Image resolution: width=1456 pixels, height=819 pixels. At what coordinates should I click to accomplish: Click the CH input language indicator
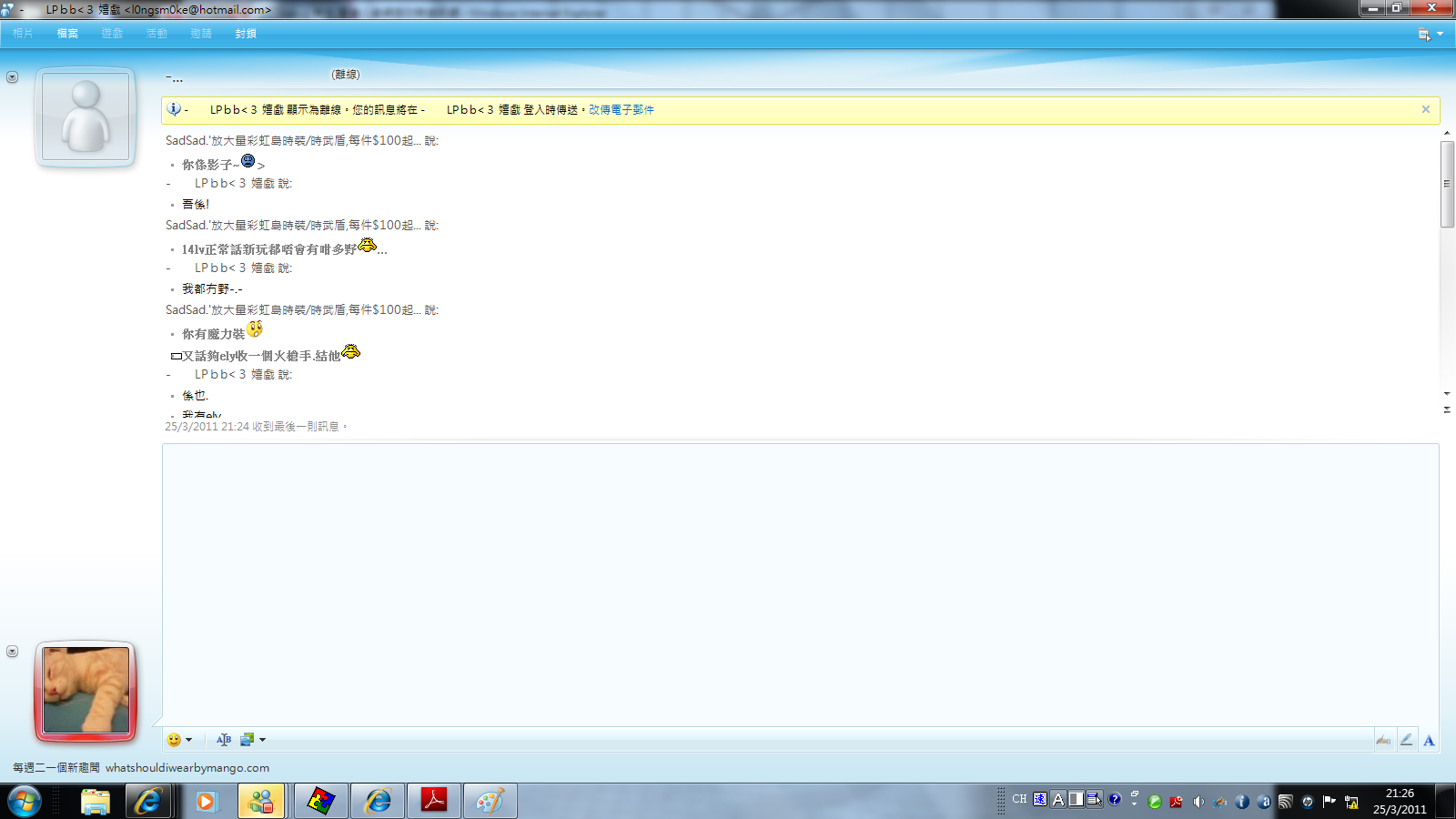click(1019, 799)
